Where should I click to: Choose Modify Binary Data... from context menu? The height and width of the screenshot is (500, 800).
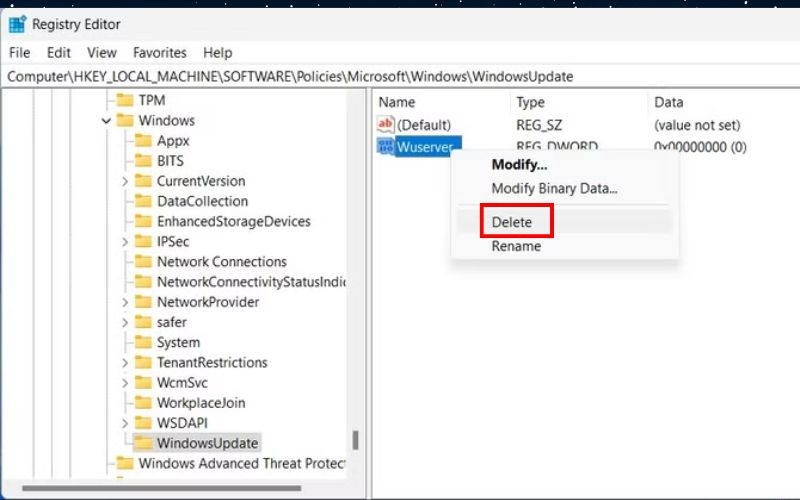(x=565, y=188)
